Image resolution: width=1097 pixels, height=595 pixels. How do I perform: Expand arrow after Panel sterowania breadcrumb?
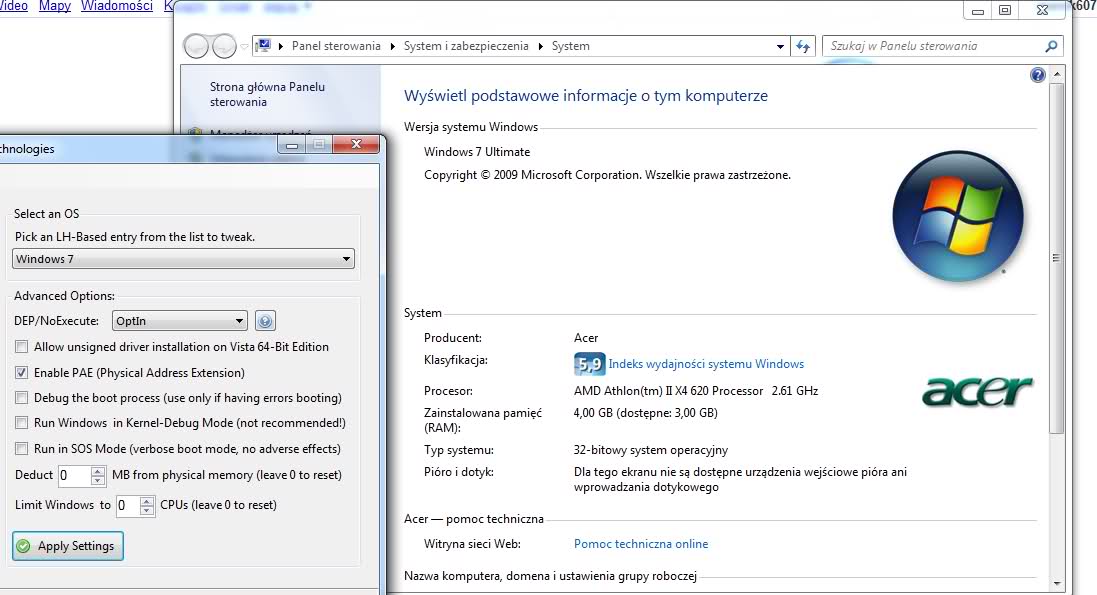[x=392, y=46]
